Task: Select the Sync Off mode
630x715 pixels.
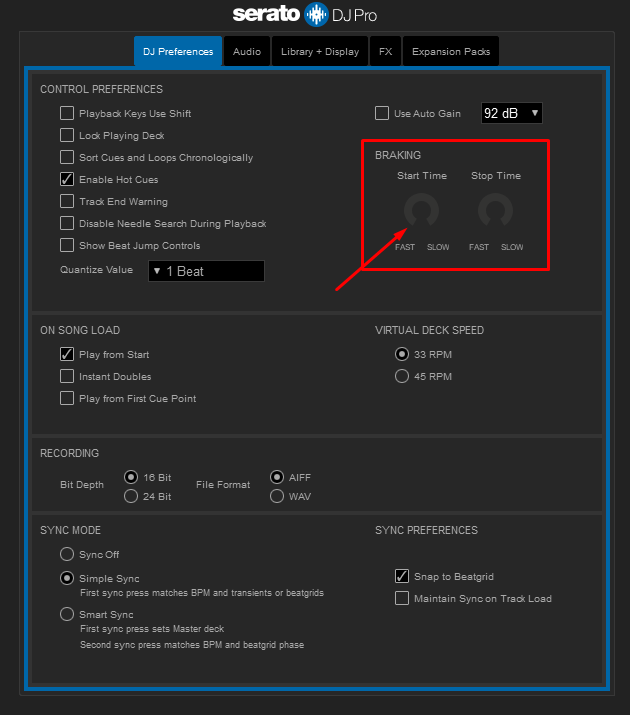Action: [x=67, y=554]
